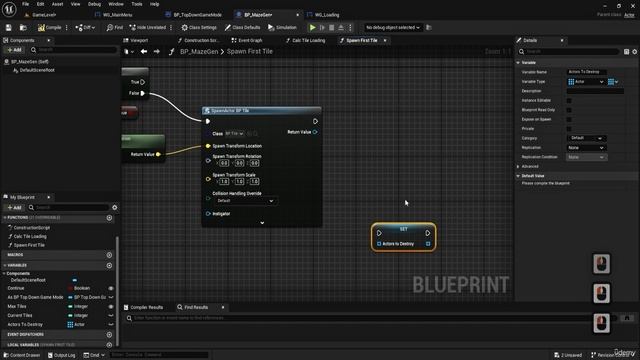Toggle visibility eye for Max Tiles variable
The width and height of the screenshot is (640, 360).
(x=111, y=306)
